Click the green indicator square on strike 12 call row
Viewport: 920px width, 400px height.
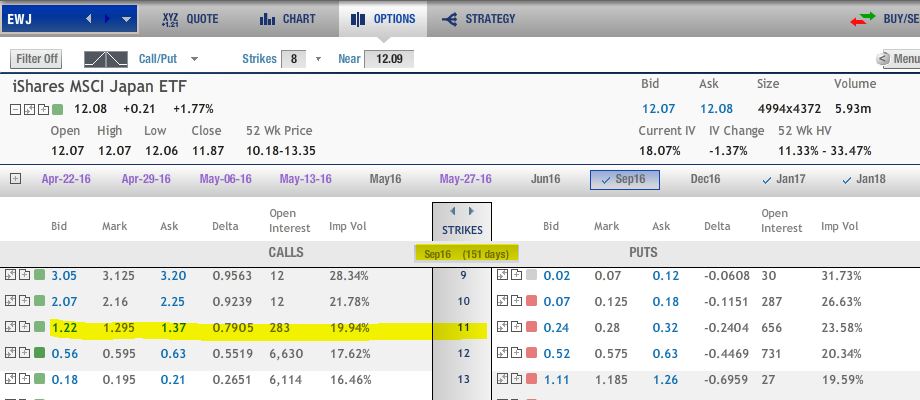[39, 353]
